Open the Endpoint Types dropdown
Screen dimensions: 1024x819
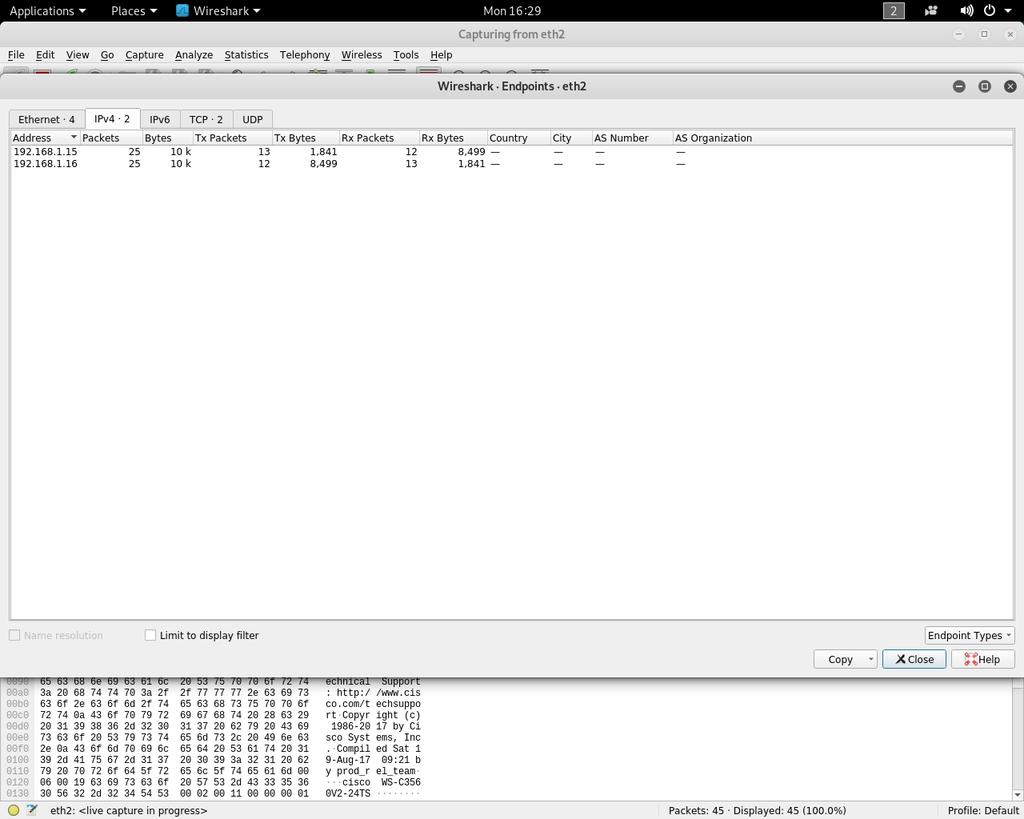(969, 635)
